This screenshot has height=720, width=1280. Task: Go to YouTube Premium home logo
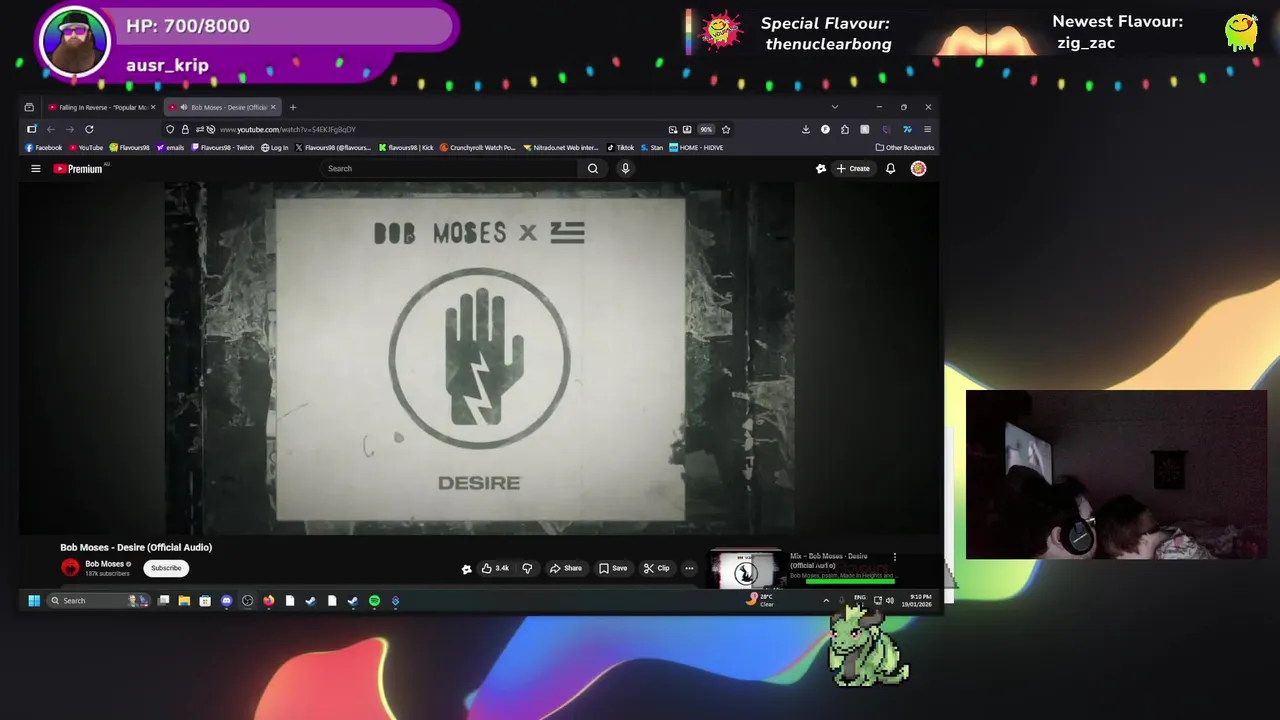pyautogui.click(x=78, y=169)
